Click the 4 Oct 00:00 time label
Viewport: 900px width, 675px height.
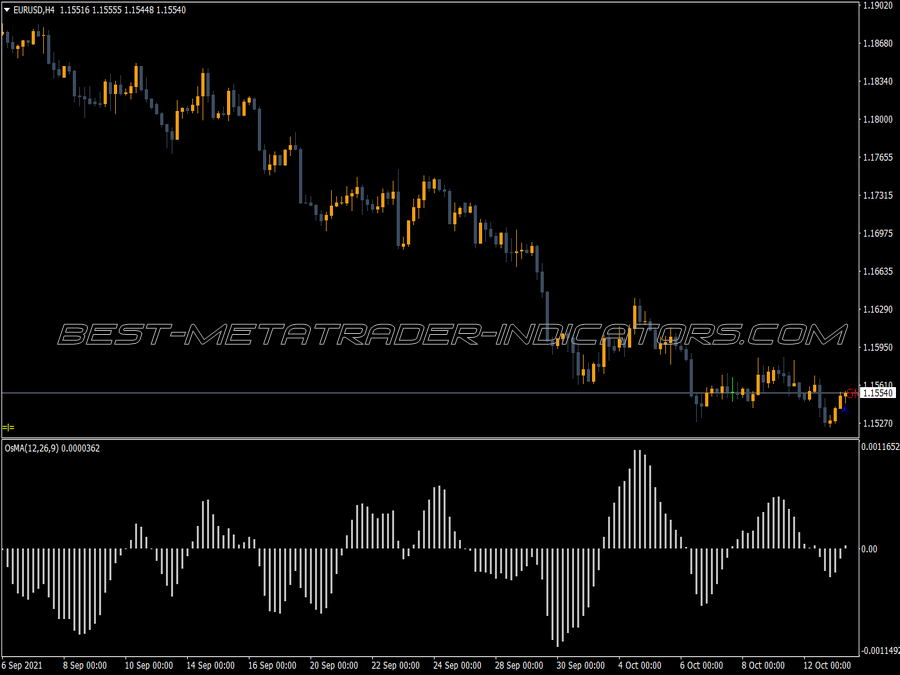[639, 665]
